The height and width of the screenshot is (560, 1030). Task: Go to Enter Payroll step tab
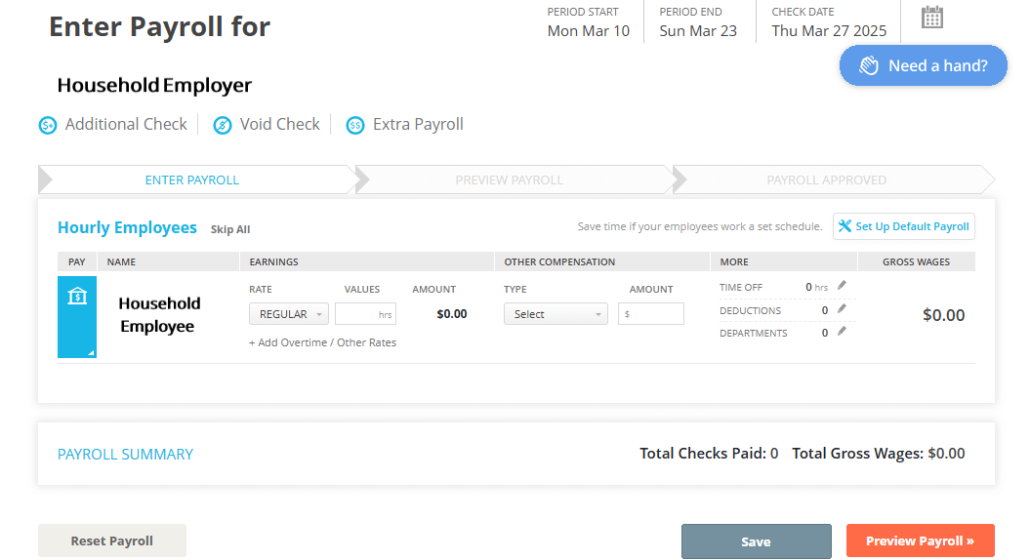(192, 180)
